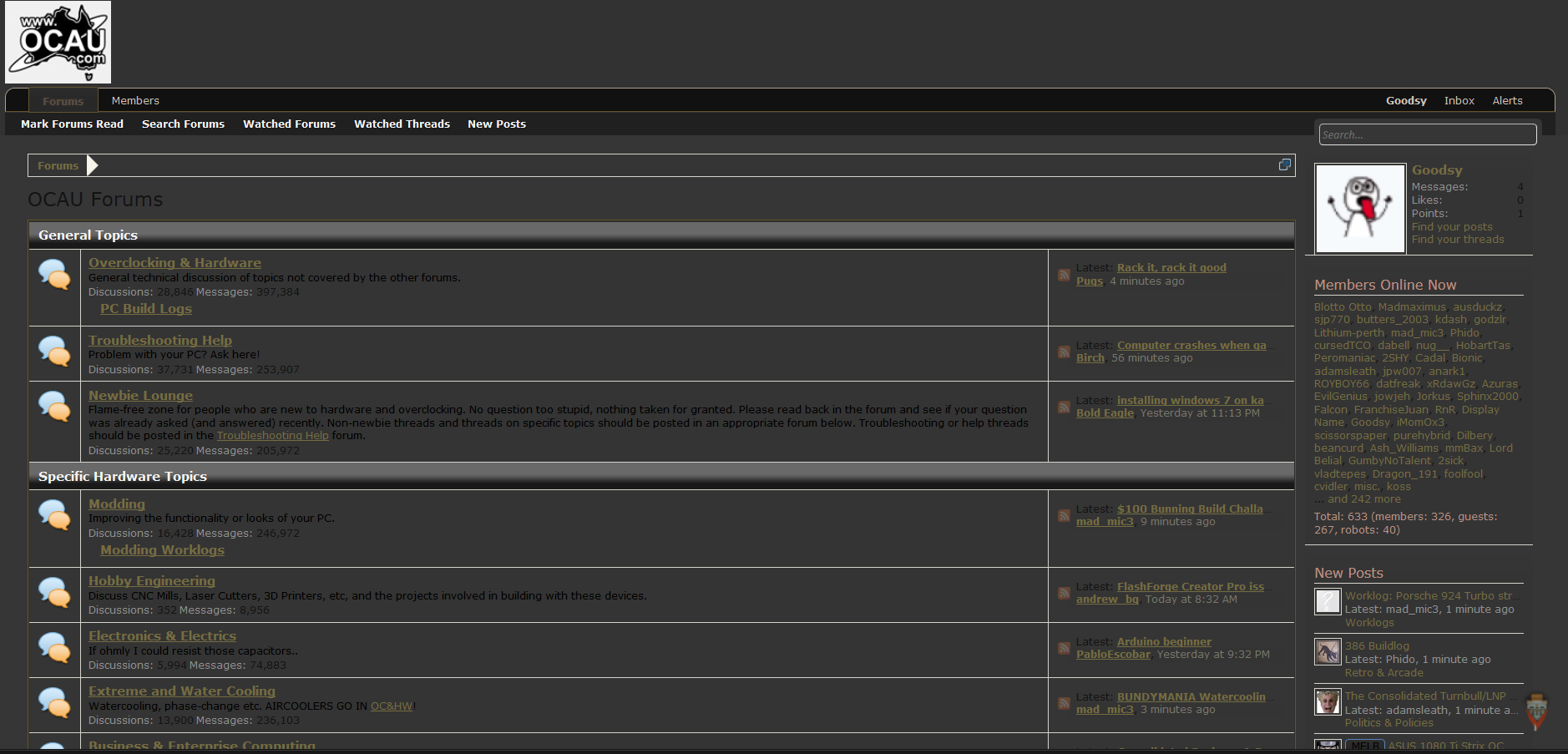Open 'The Consolidated Turnbull/LNP' thread

click(x=1425, y=696)
